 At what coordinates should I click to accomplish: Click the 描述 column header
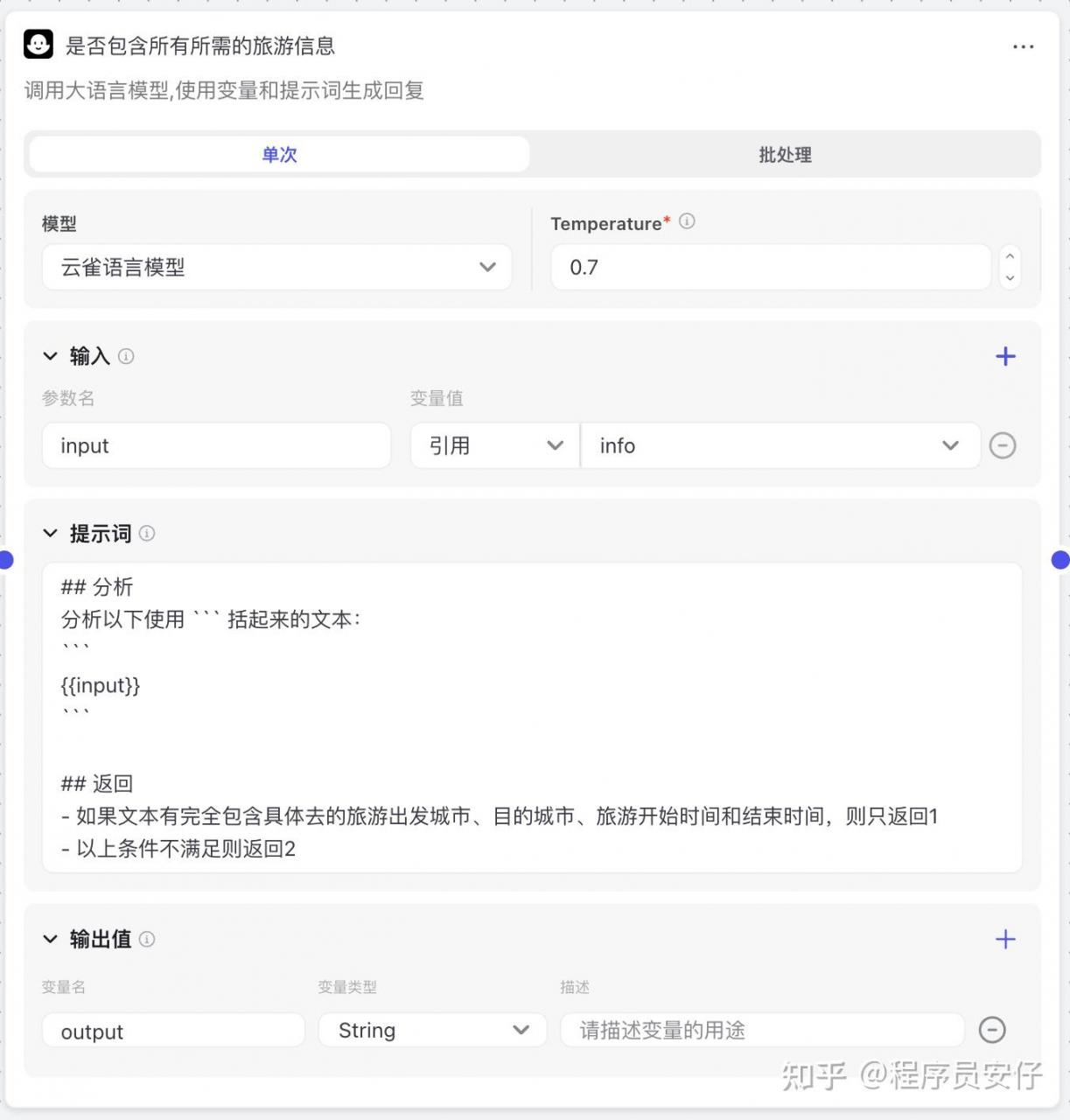[x=575, y=987]
